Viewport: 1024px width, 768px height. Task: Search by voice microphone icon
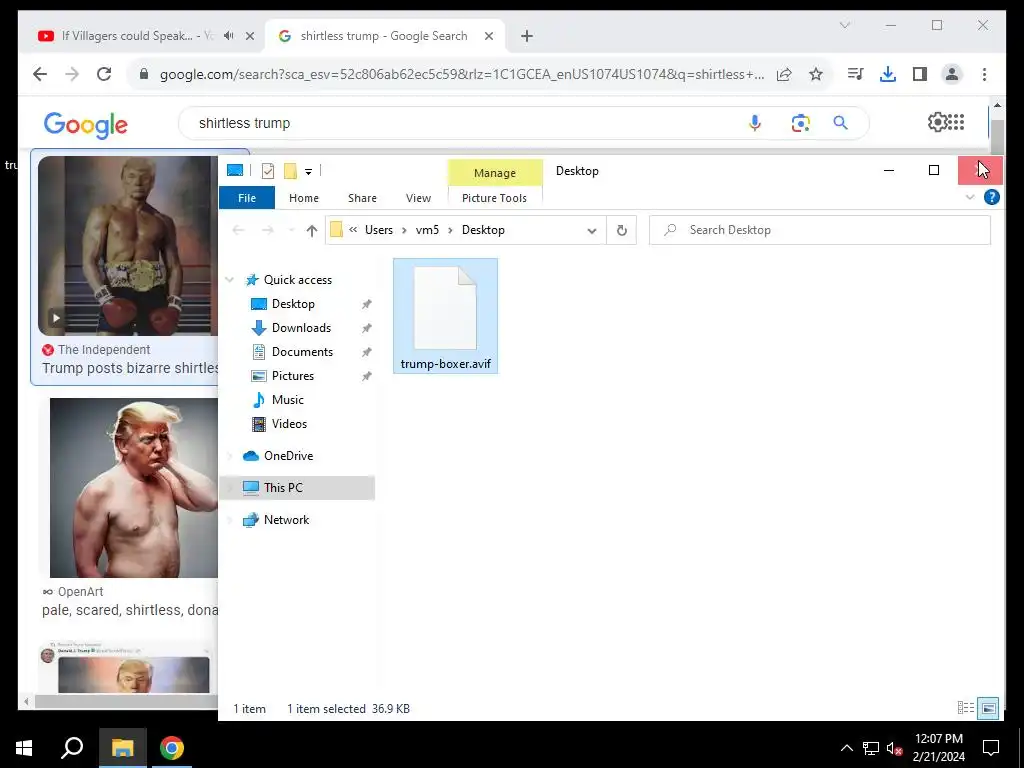point(755,123)
